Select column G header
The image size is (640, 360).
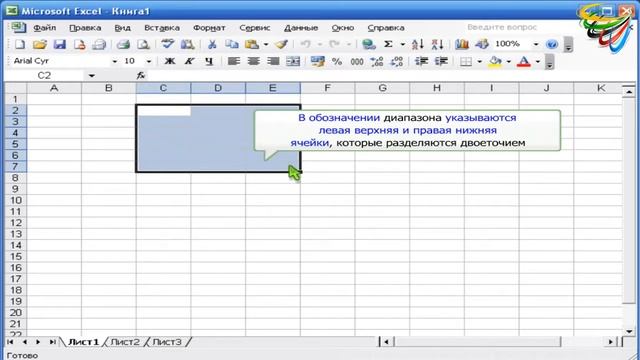click(382, 88)
